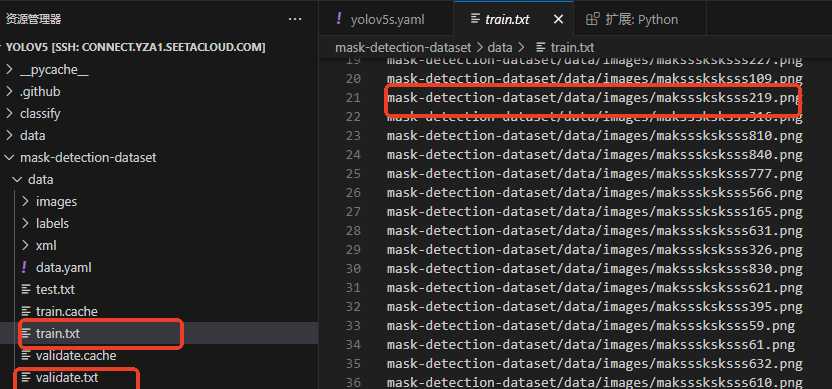The width and height of the screenshot is (832, 389).
Task: Click the validate.cache file icon
Action: 26,356
